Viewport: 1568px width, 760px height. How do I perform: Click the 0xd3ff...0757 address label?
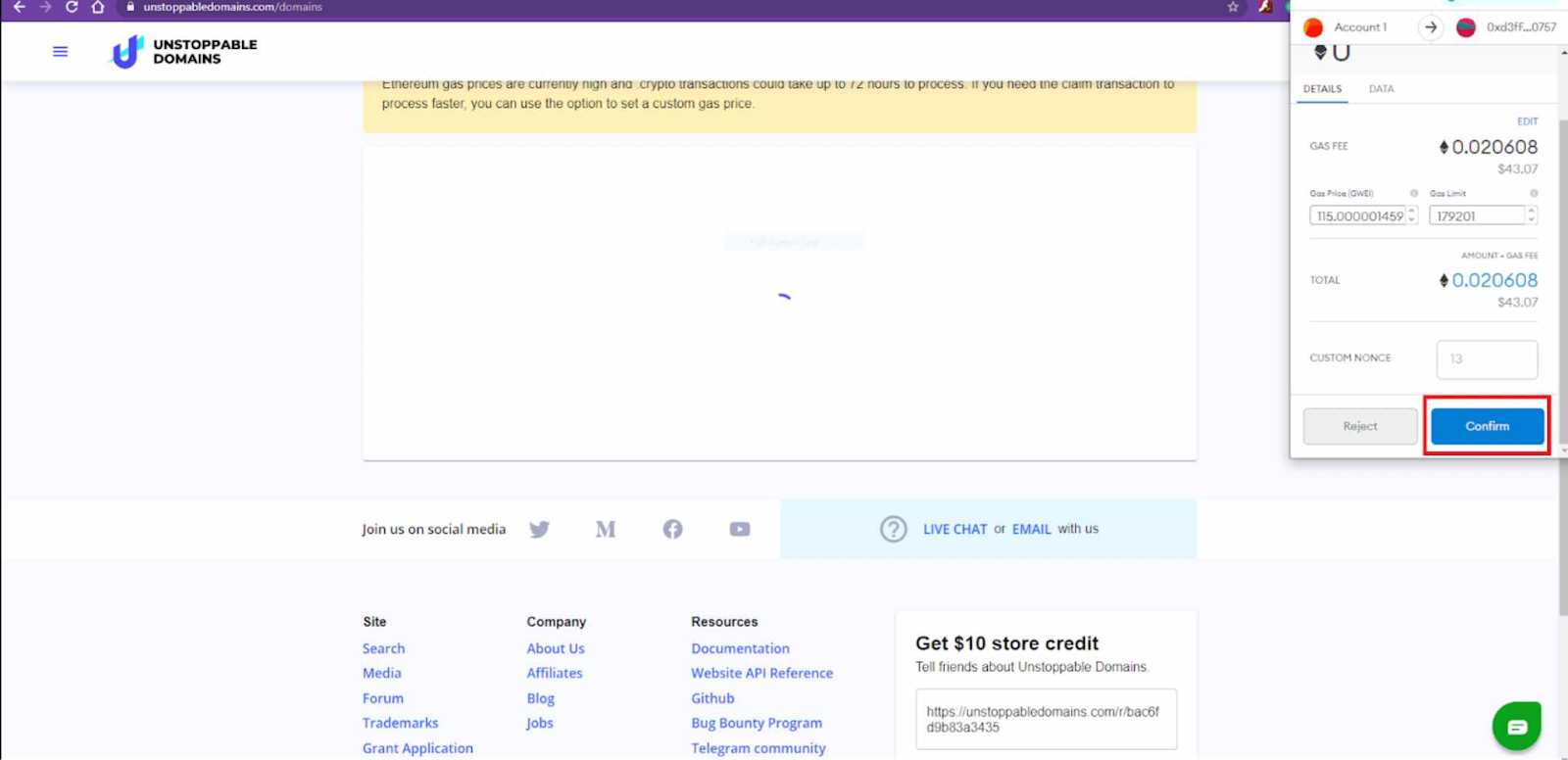tap(1521, 27)
